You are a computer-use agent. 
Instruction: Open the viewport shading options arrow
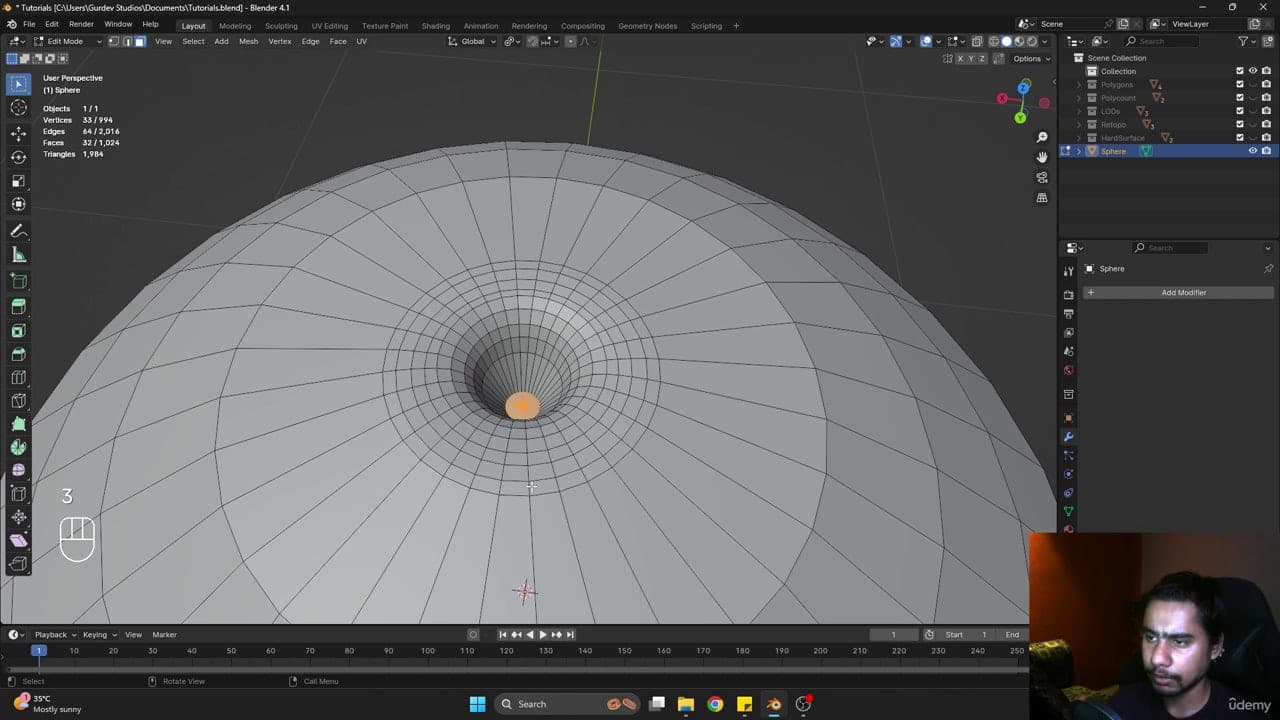point(1045,41)
